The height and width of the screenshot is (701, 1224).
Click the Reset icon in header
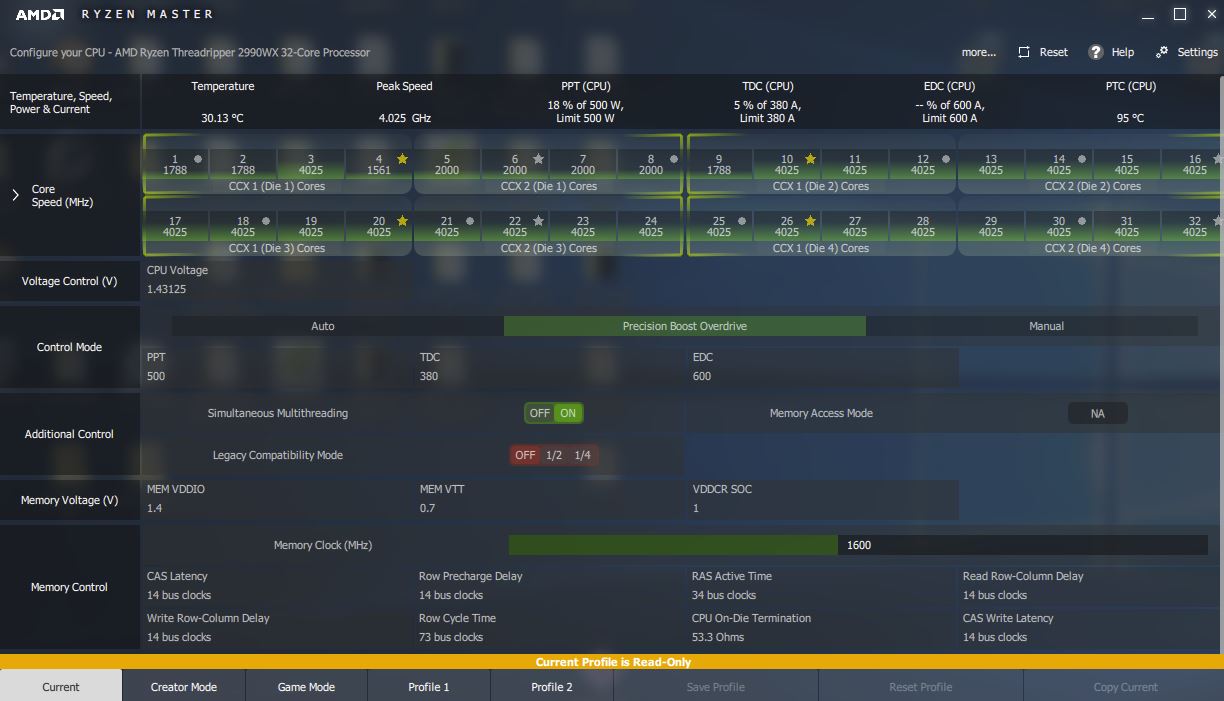point(1024,52)
